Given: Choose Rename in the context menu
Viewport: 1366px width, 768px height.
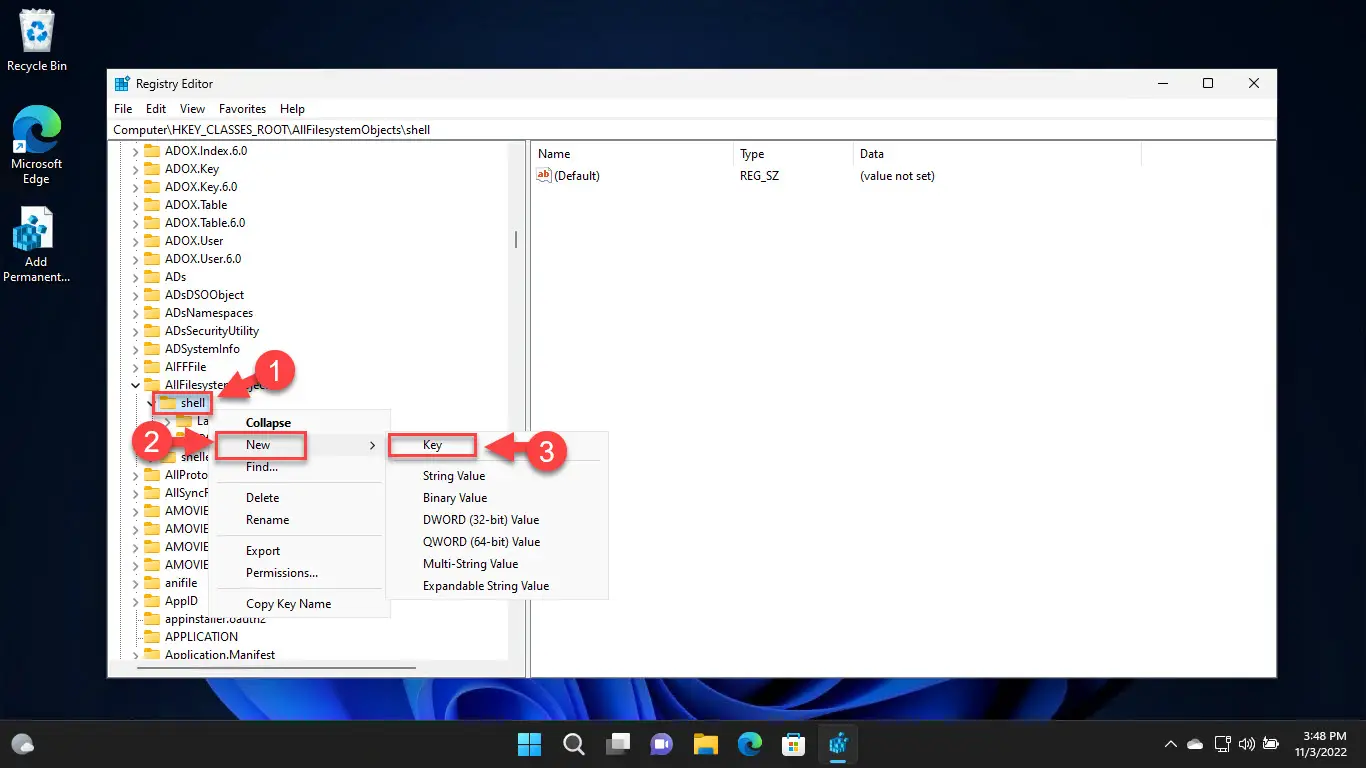Looking at the screenshot, I should (299, 520).
